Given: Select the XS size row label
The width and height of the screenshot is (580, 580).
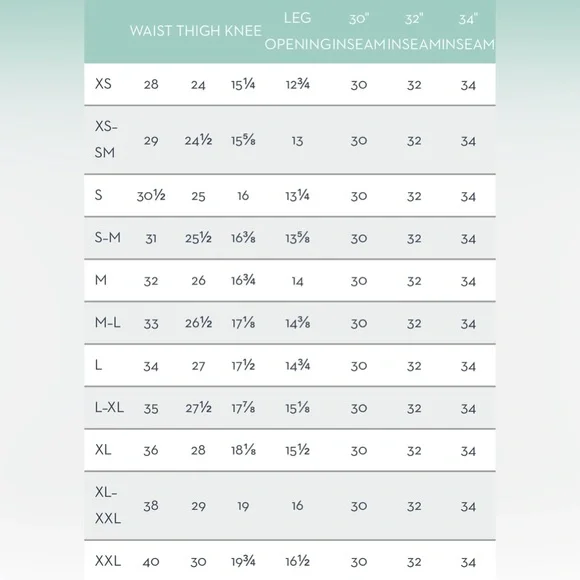Looking at the screenshot, I should (x=103, y=84).
